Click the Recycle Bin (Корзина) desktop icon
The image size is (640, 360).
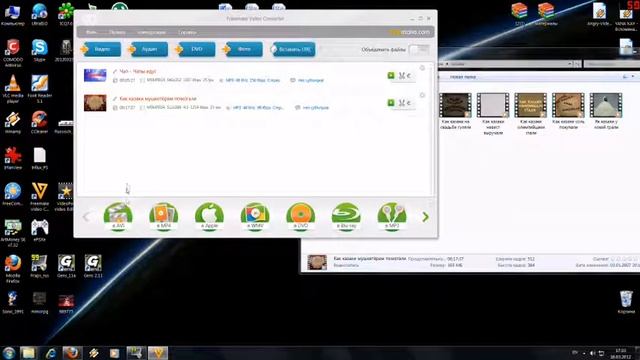point(626,302)
